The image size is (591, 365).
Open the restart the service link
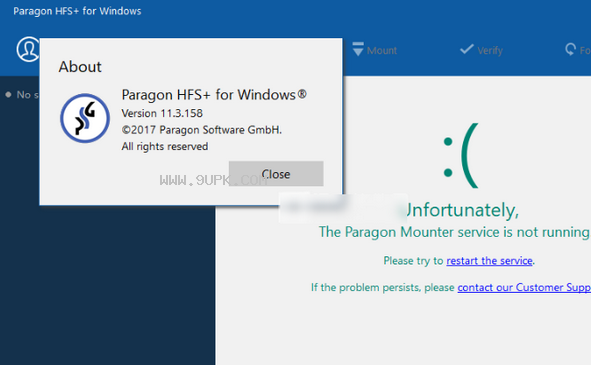489,261
